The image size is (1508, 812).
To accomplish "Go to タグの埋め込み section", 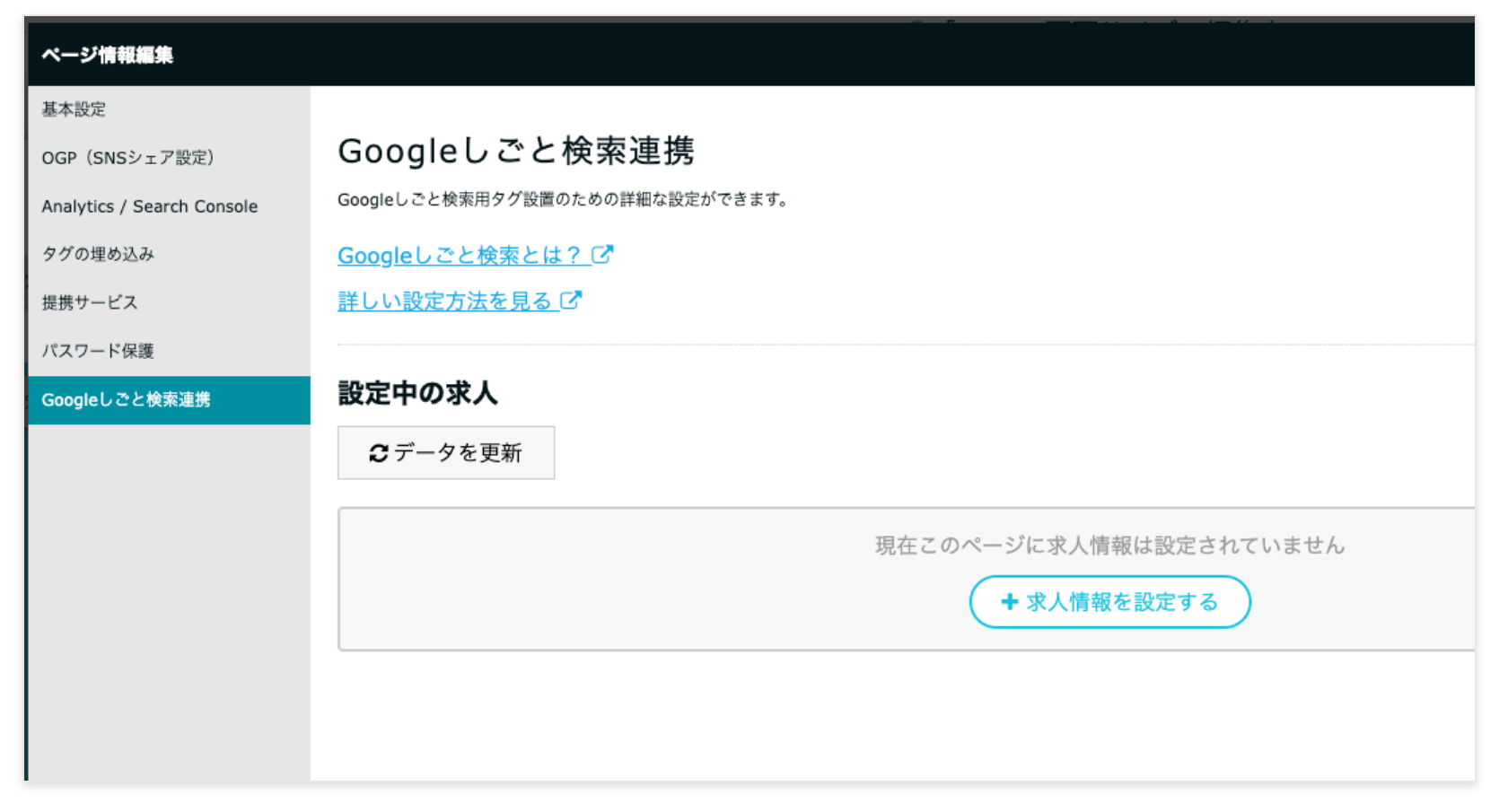I will click(169, 255).
